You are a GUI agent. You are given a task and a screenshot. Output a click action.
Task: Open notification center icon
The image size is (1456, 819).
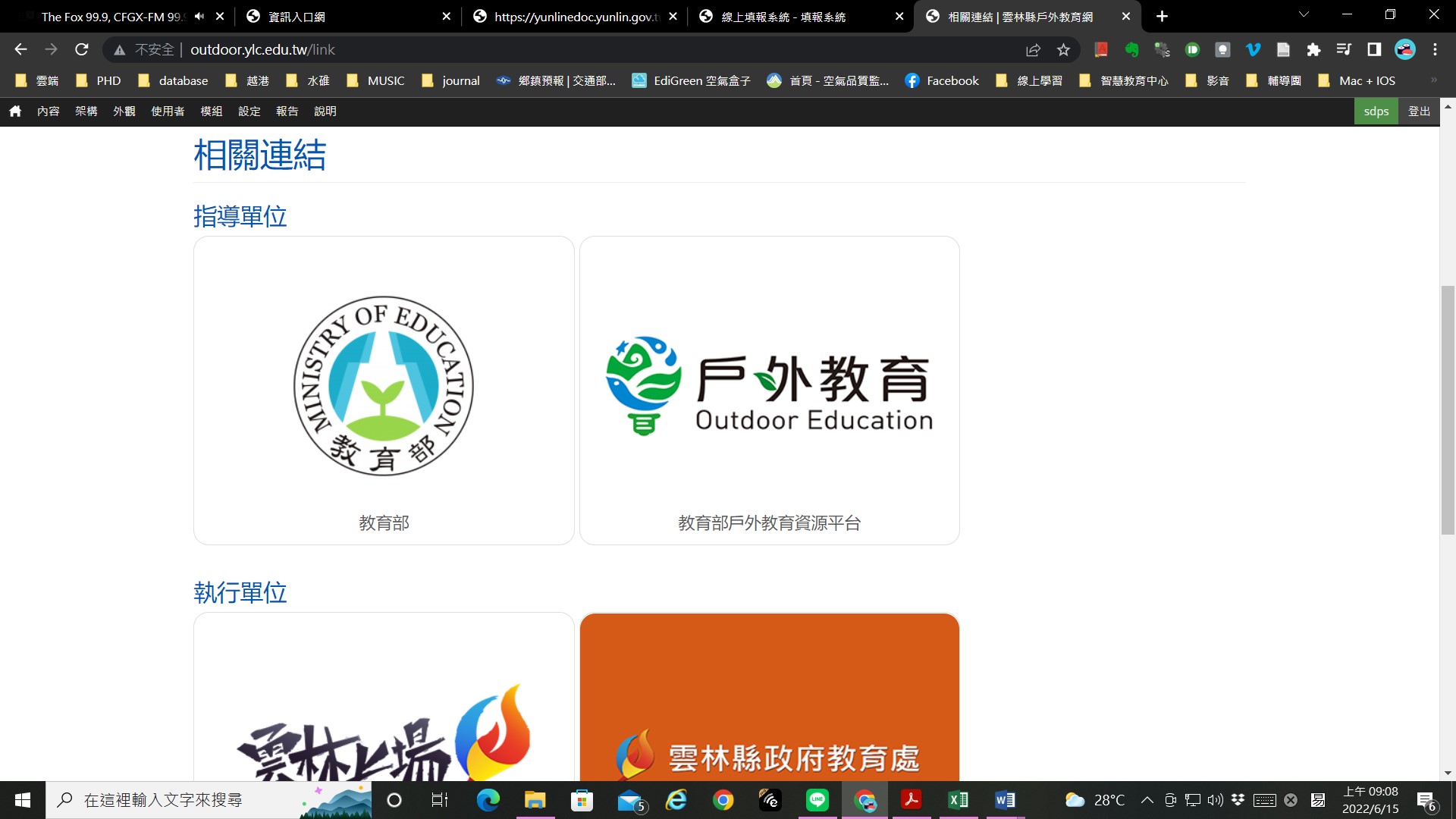point(1426,800)
